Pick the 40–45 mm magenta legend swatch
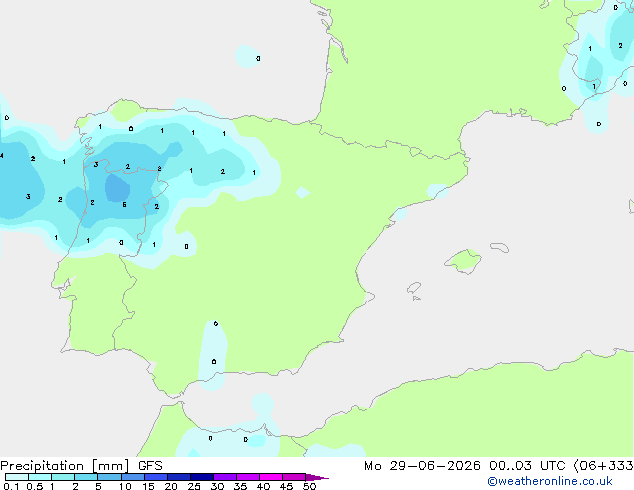 pos(271,477)
